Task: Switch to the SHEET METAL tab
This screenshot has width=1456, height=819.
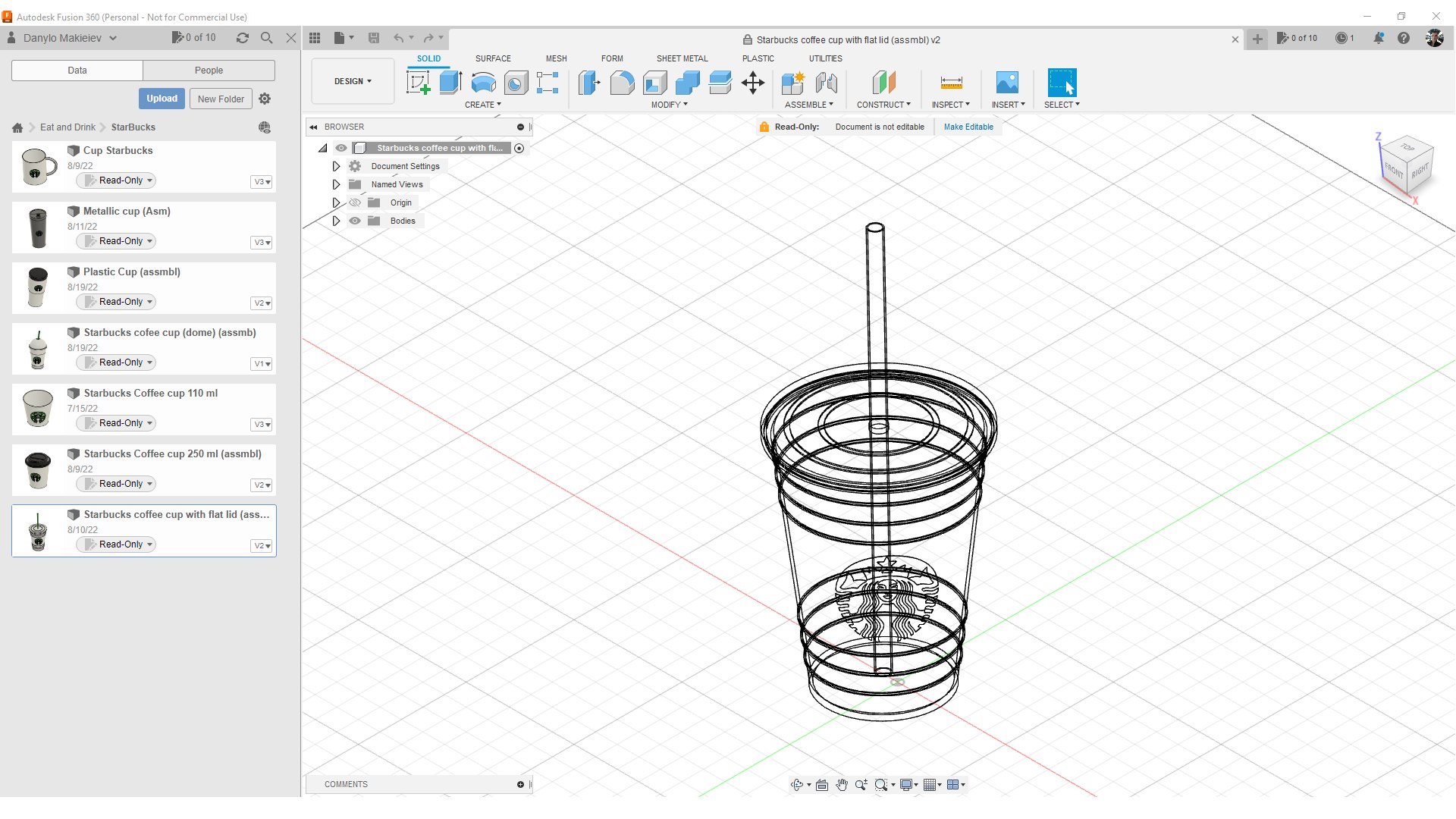Action: 682,58
